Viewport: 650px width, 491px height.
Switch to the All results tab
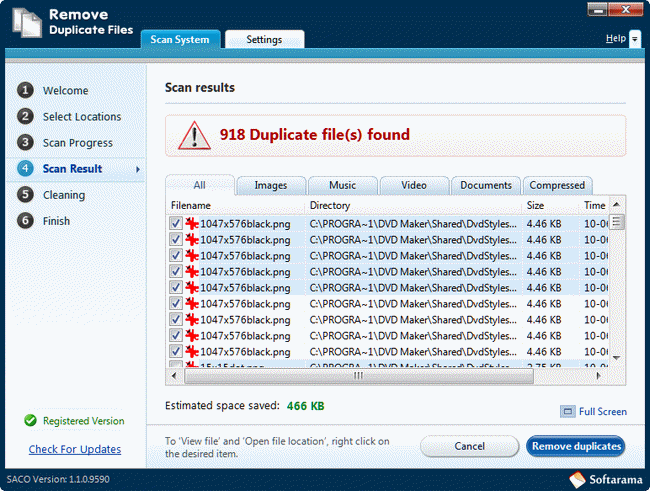[x=200, y=185]
